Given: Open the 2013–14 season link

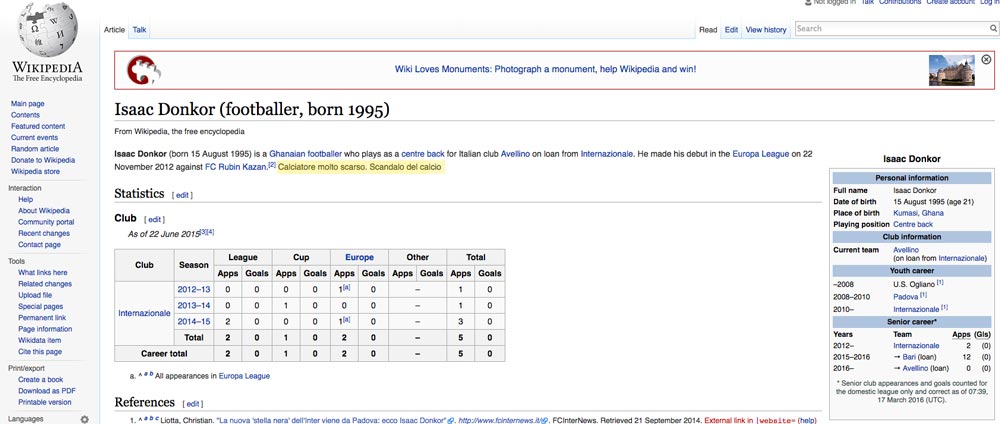Looking at the screenshot, I should click(193, 305).
